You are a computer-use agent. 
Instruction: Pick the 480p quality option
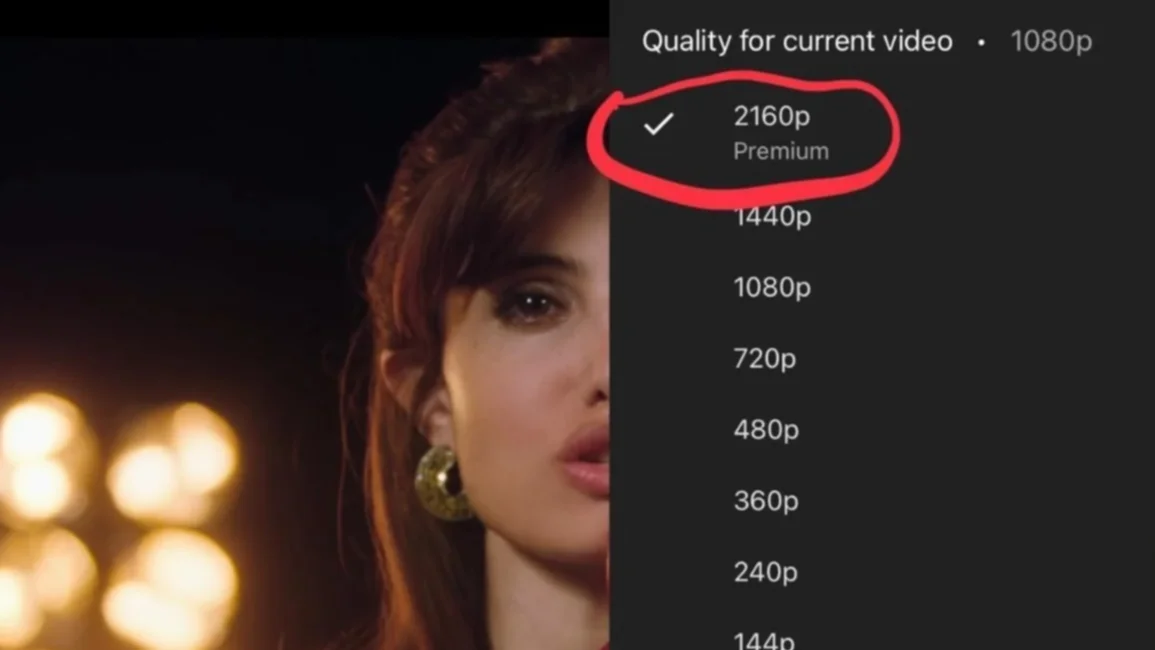766,430
